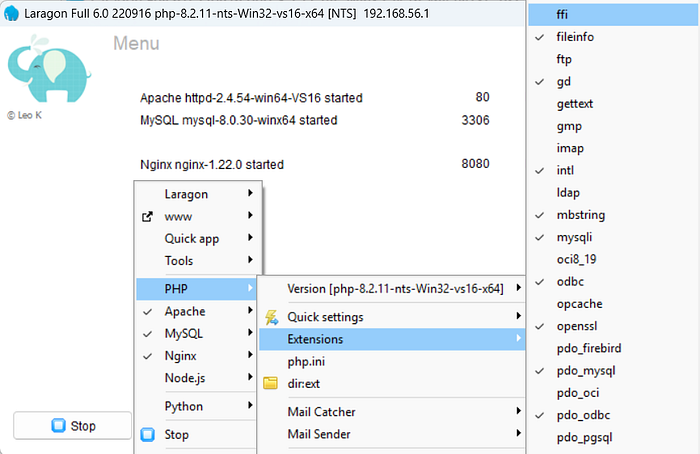Disable the gd extension
Screen dimensions: 700x454
click(x=613, y=82)
